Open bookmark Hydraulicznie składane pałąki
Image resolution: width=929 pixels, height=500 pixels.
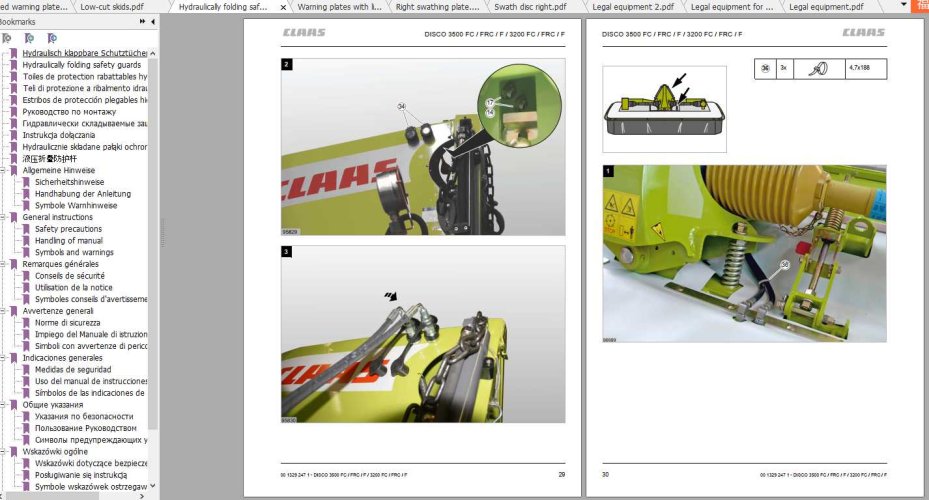coord(85,147)
